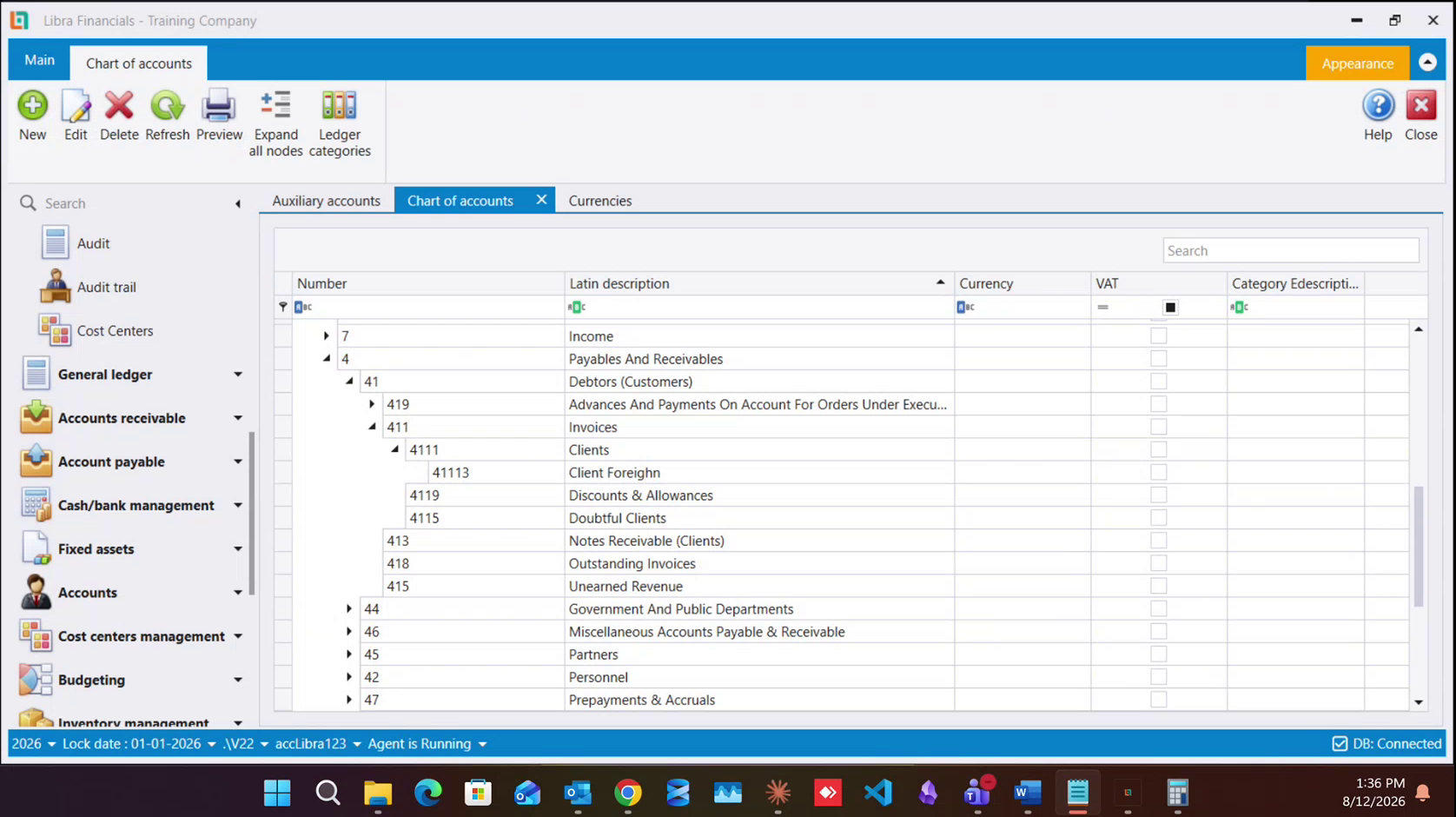Open File Explorer from the taskbar

point(377,793)
